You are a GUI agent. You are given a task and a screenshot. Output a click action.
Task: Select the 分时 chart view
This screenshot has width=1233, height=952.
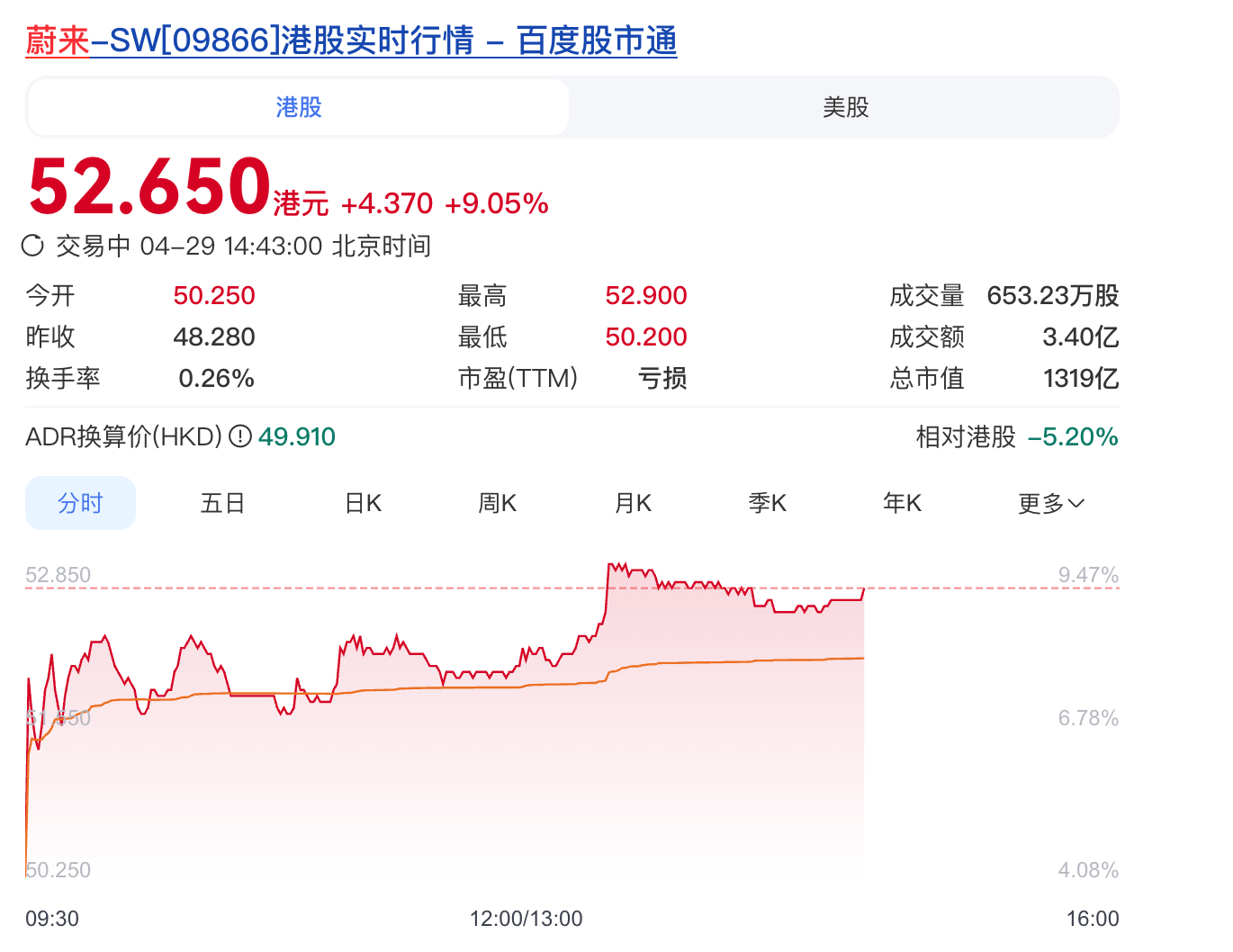click(x=80, y=504)
